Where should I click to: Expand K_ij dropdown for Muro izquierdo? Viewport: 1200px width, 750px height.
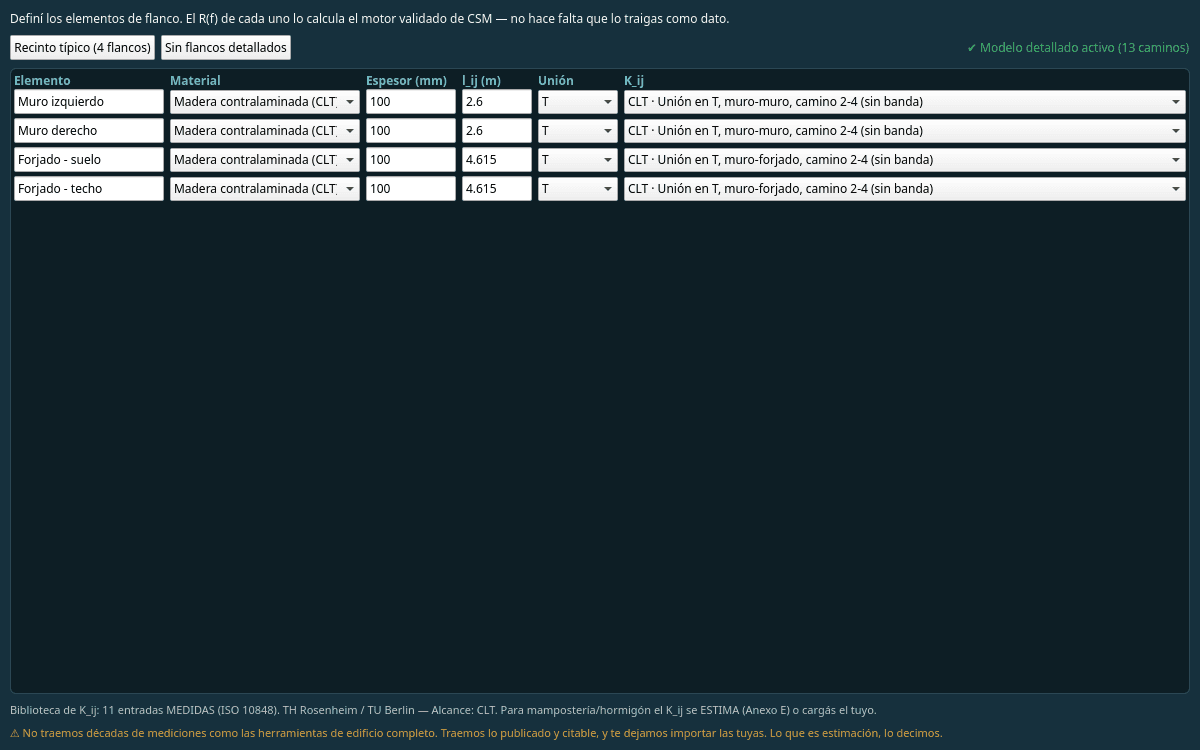905,101
